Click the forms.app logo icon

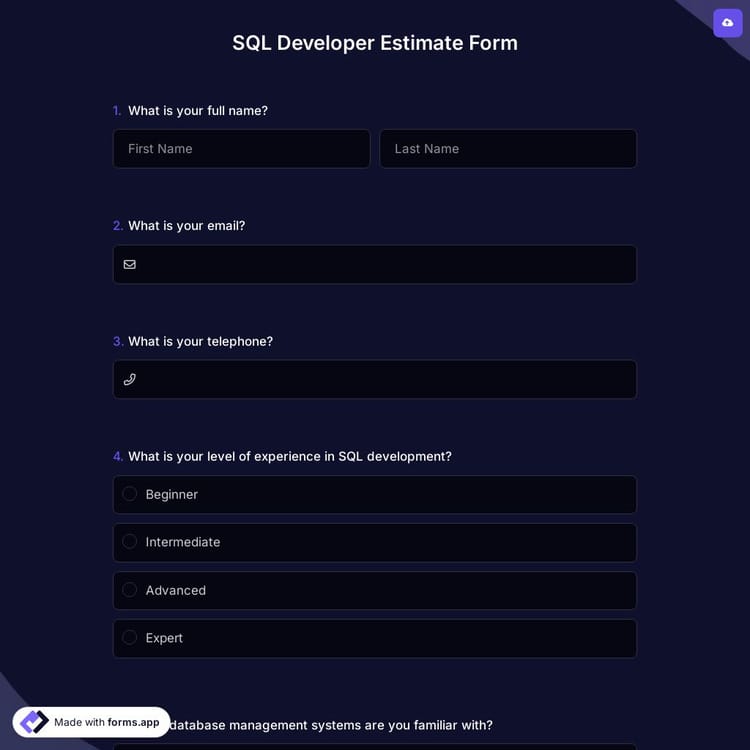click(x=34, y=722)
